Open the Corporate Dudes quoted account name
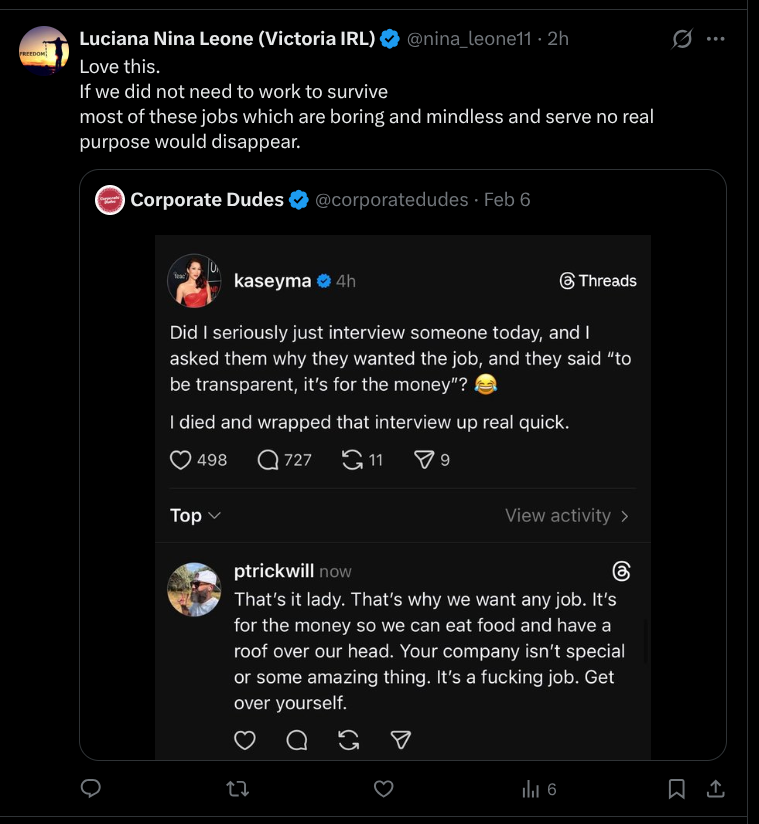This screenshot has width=759, height=824. coord(207,200)
